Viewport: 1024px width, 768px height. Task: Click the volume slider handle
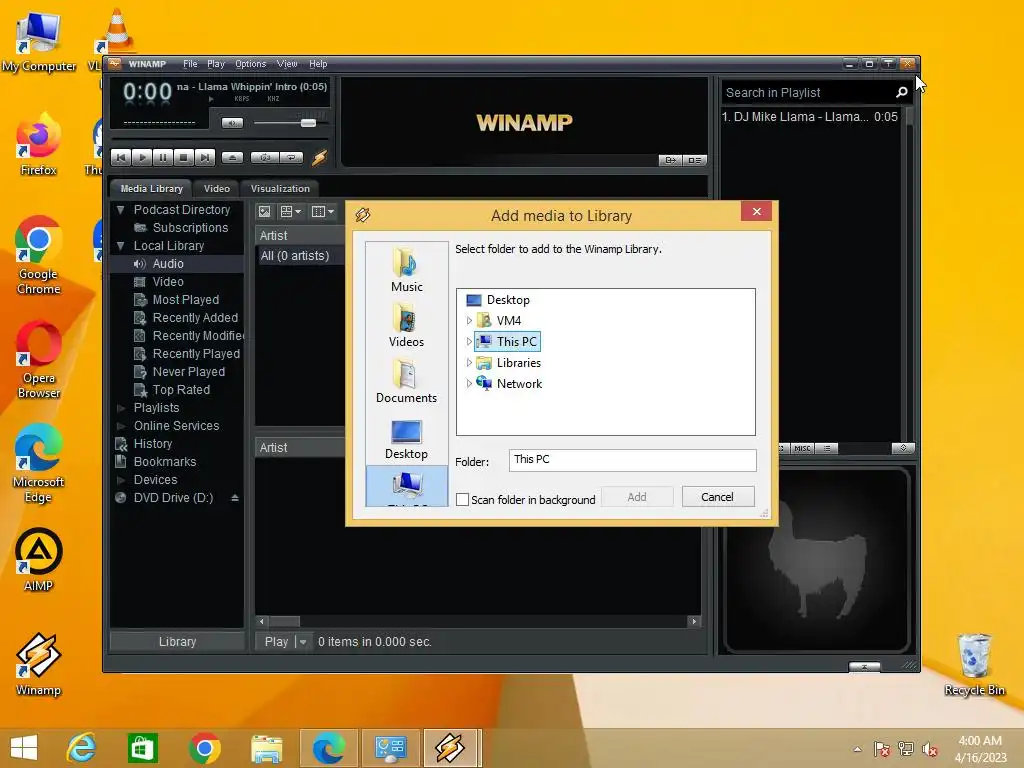pyautogui.click(x=308, y=123)
